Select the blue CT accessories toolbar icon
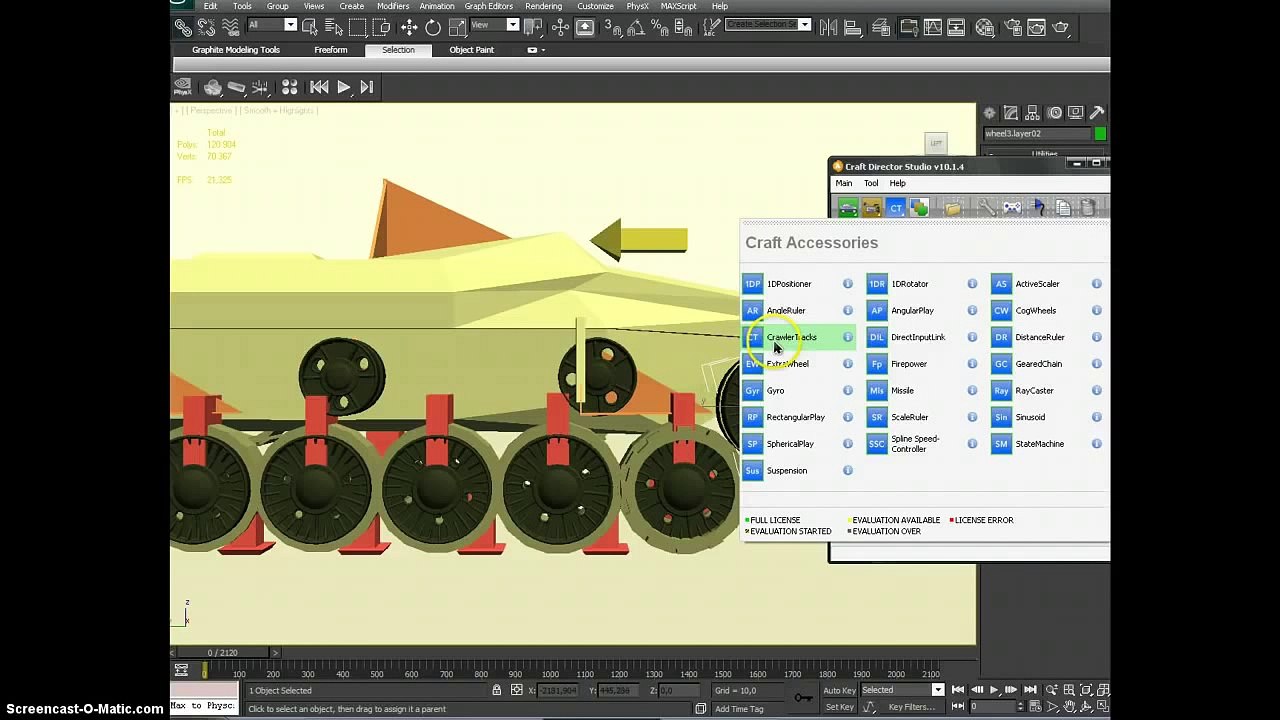The width and height of the screenshot is (1280, 720). [896, 208]
